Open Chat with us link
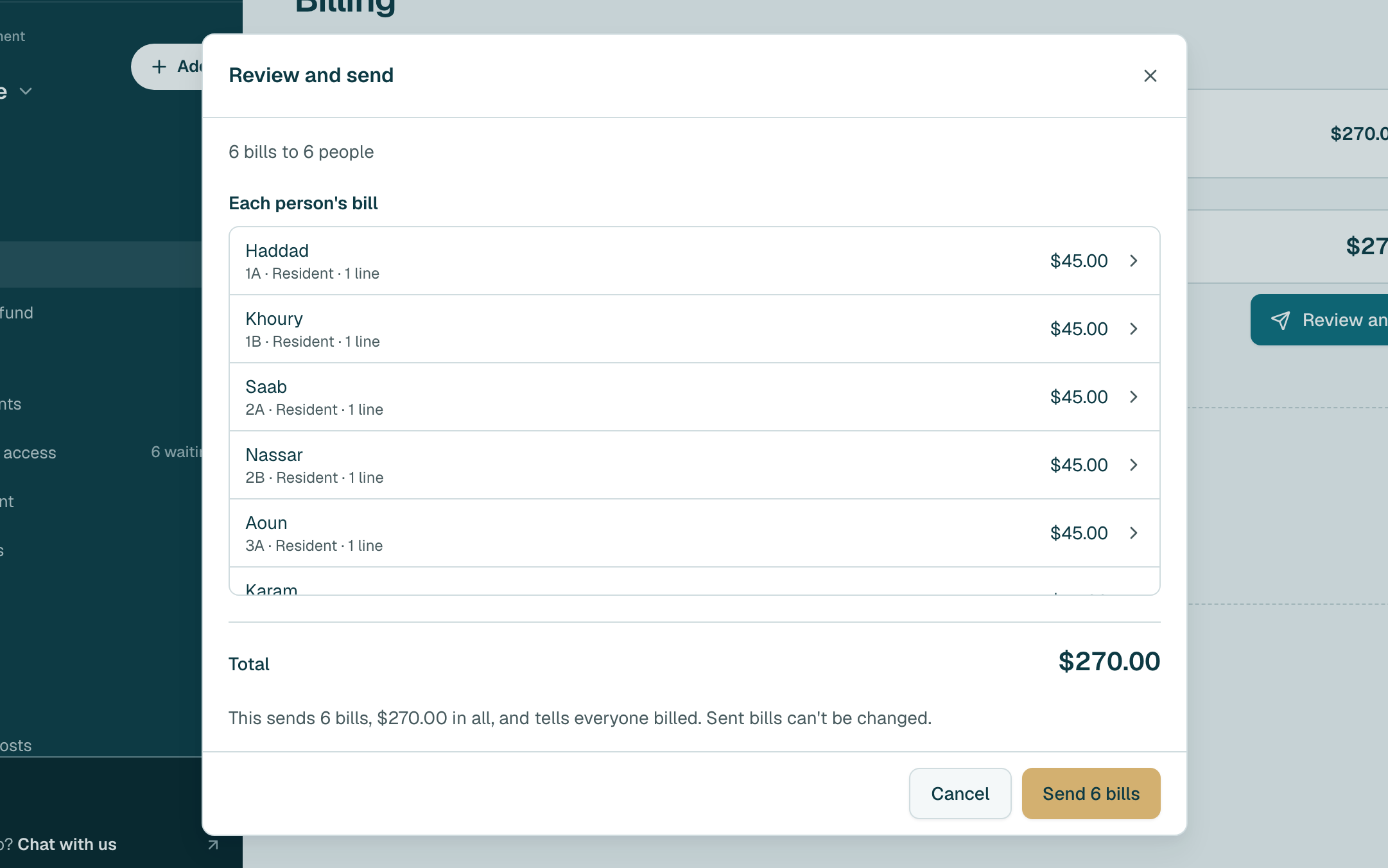Screen dimensions: 1388x868 [x=67, y=844]
